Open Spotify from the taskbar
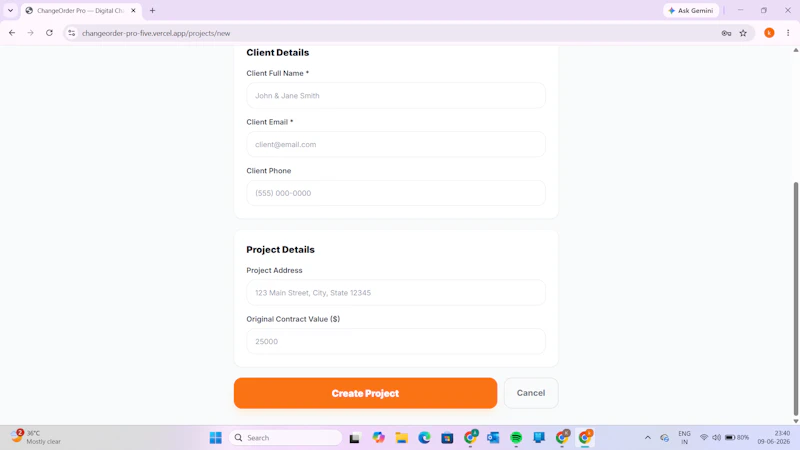Screen dimensions: 800x450 516,437
